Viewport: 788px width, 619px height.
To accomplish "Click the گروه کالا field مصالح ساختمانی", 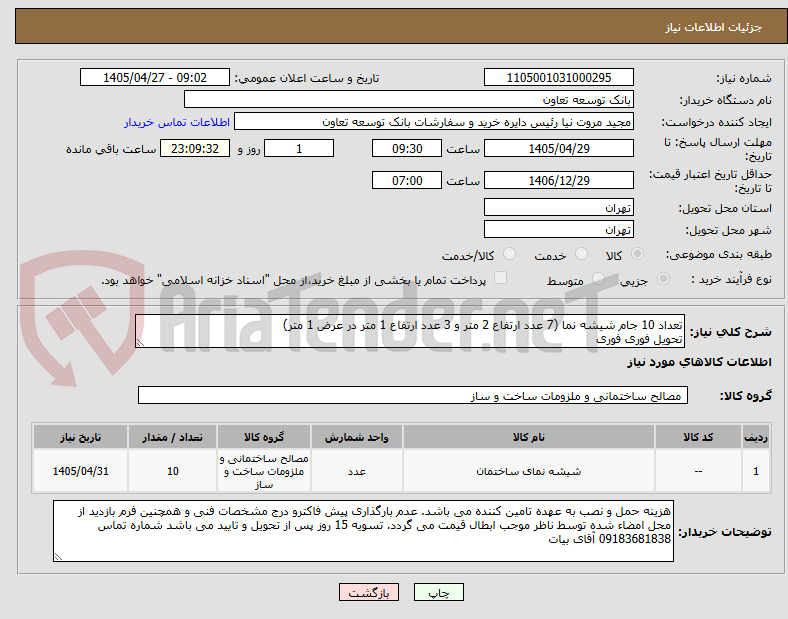I will pyautogui.click(x=413, y=395).
